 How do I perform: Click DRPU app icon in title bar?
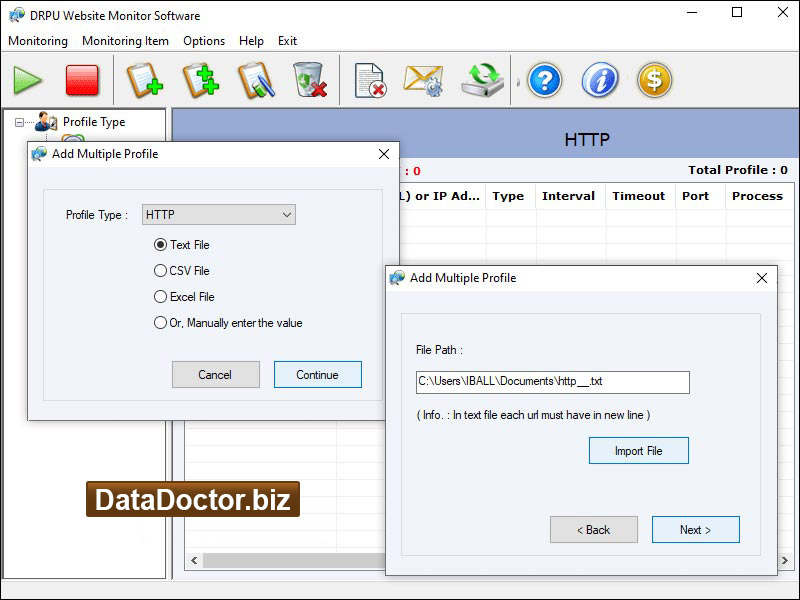[16, 15]
